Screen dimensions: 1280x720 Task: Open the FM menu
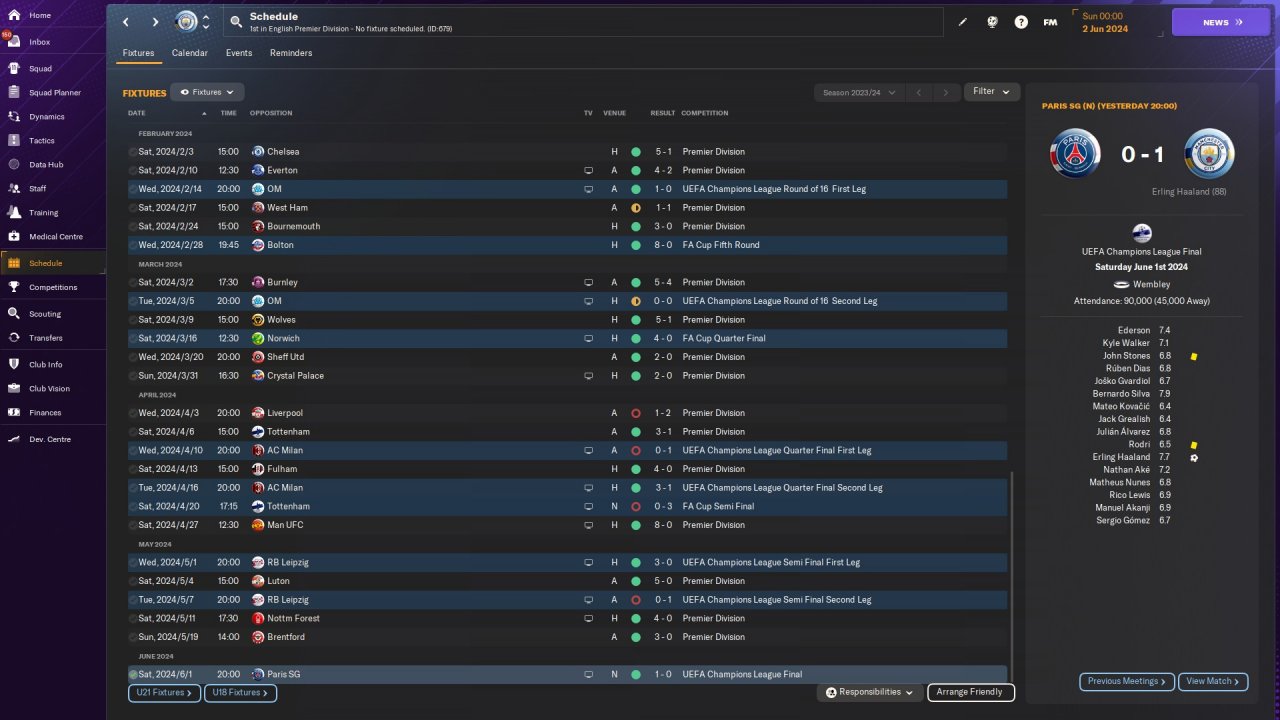1050,22
